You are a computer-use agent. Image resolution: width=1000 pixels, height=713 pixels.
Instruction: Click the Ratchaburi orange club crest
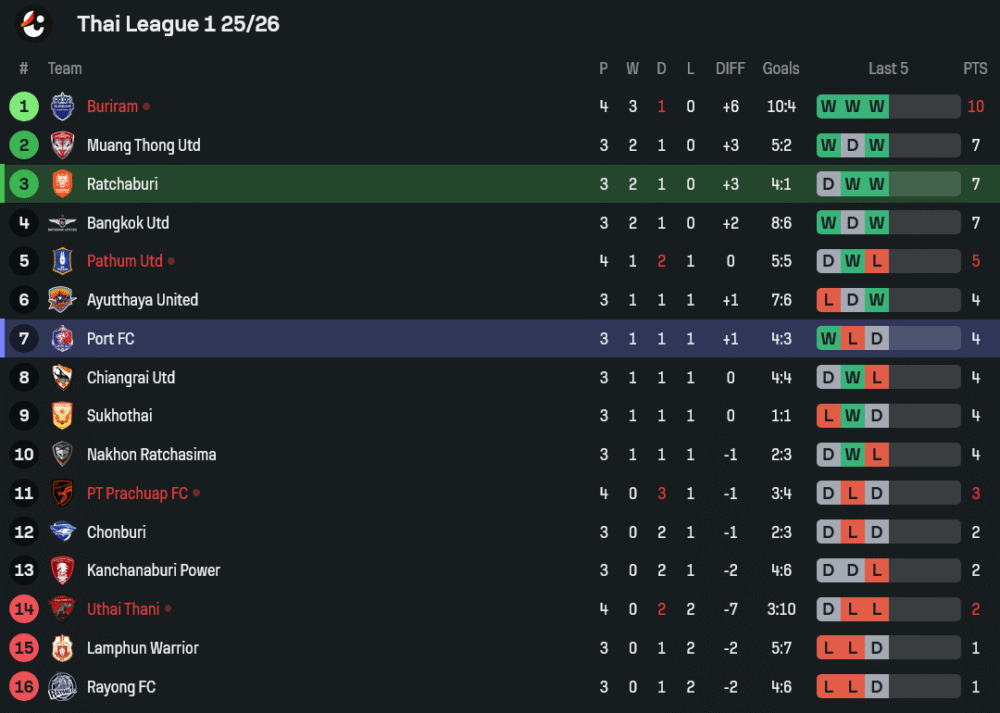pos(62,184)
